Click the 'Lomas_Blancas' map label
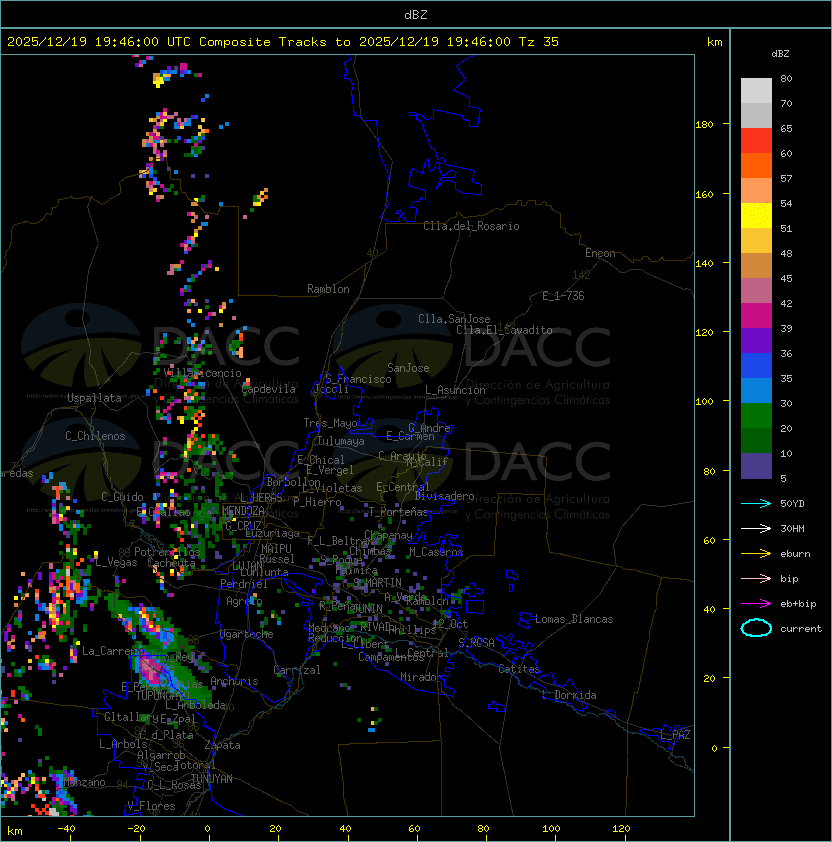 coord(574,619)
